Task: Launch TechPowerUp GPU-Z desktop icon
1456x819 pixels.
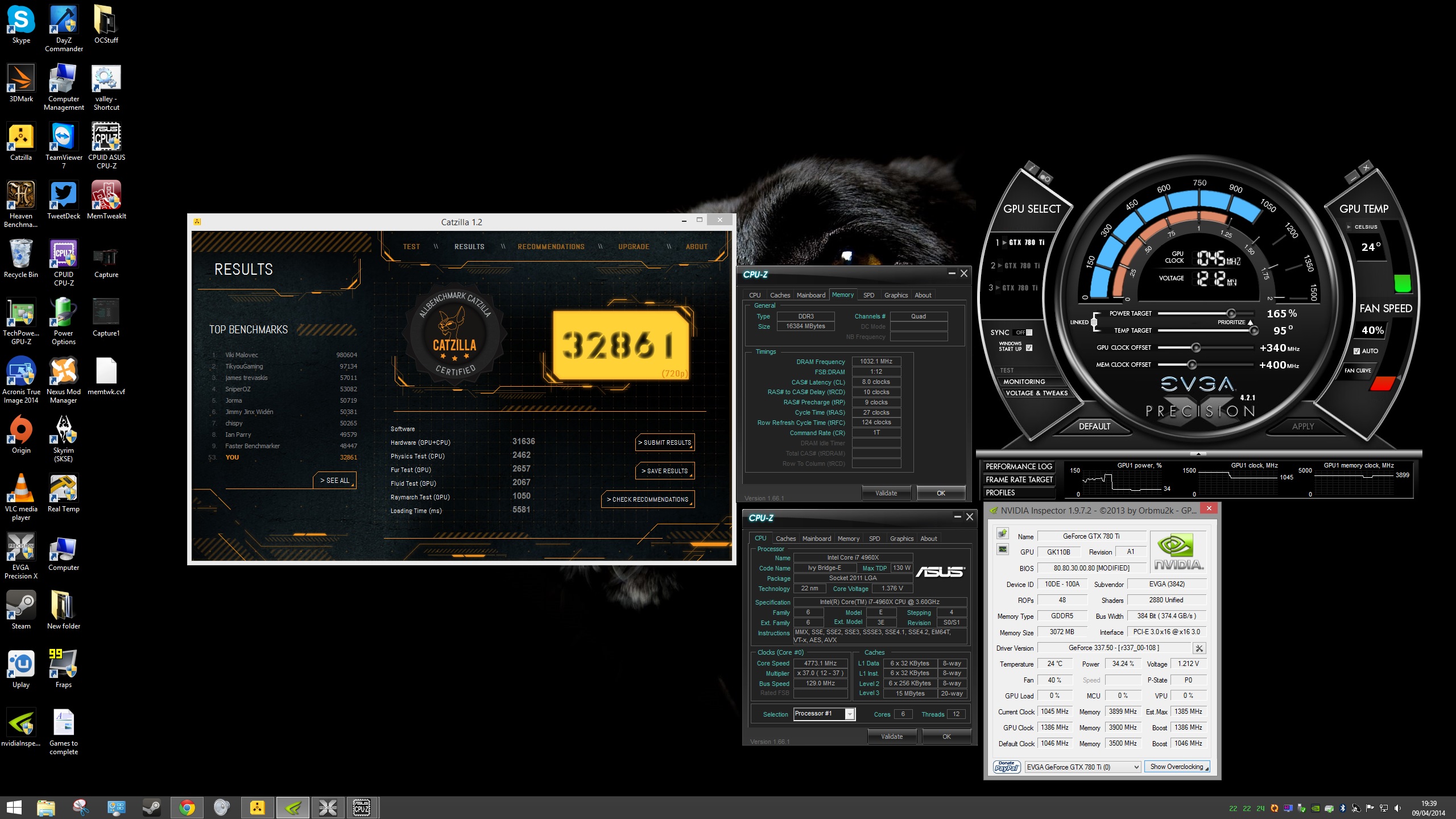Action: point(21,322)
